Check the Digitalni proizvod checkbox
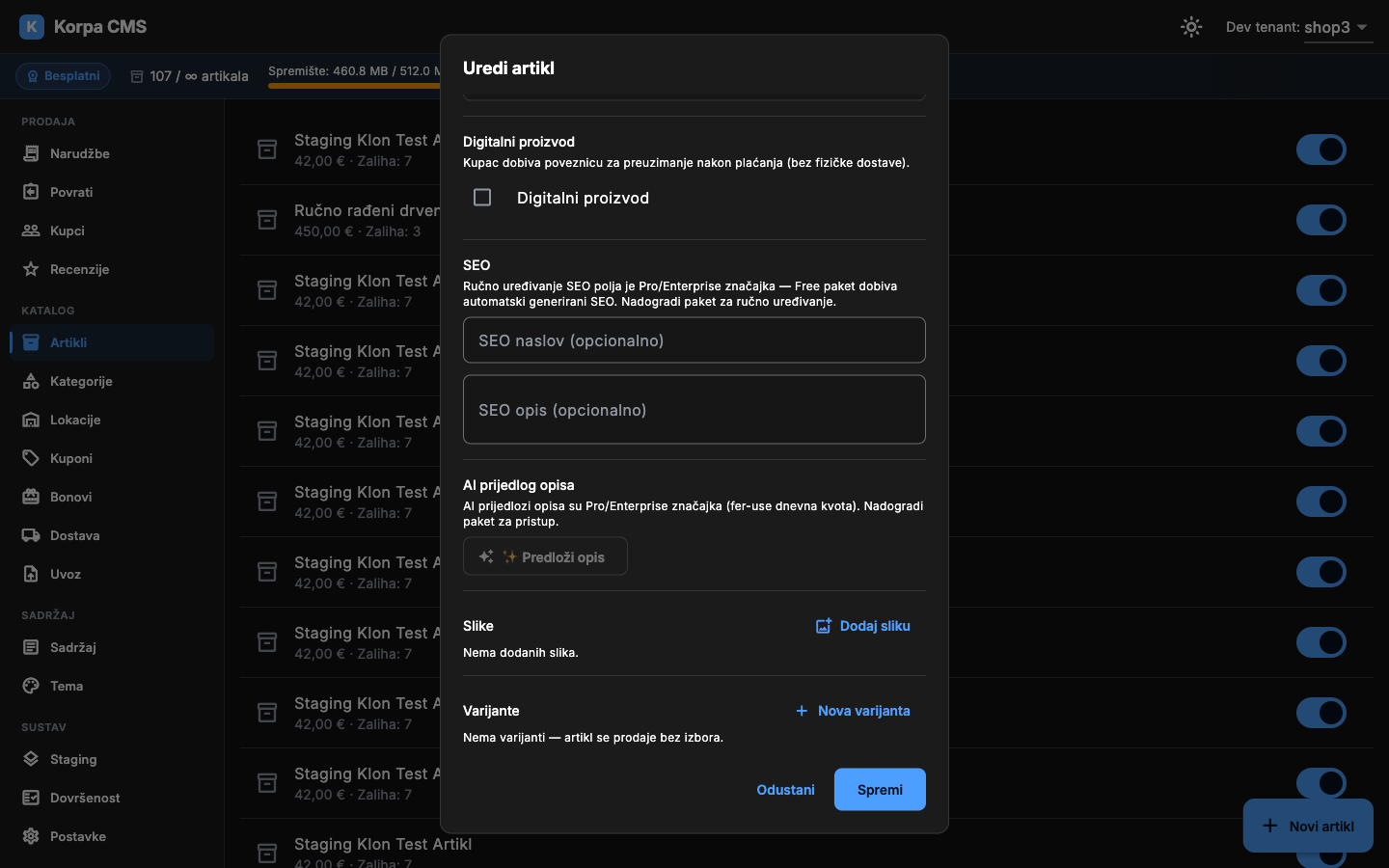 482,198
